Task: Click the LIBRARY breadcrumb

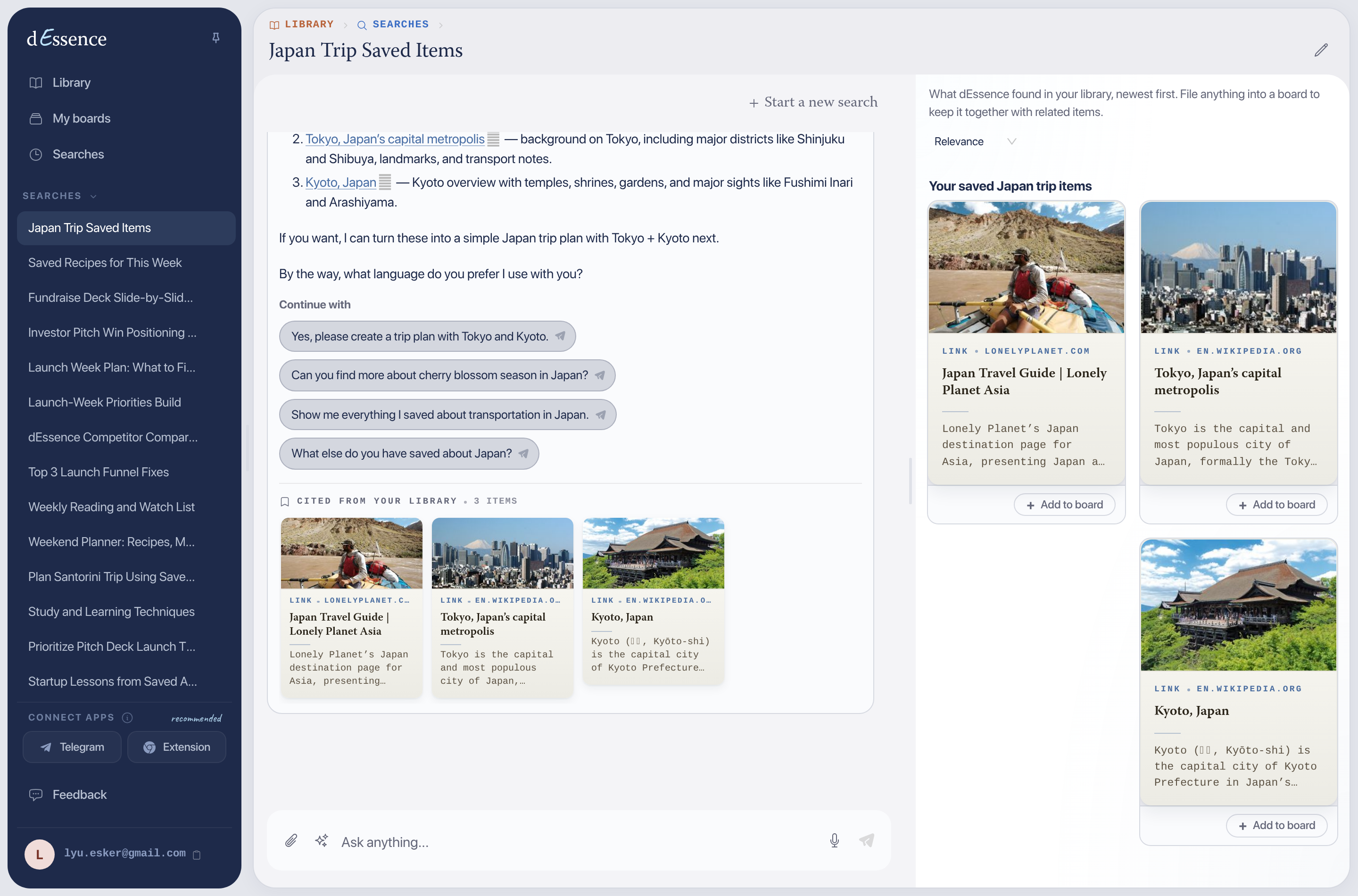Action: (x=302, y=24)
